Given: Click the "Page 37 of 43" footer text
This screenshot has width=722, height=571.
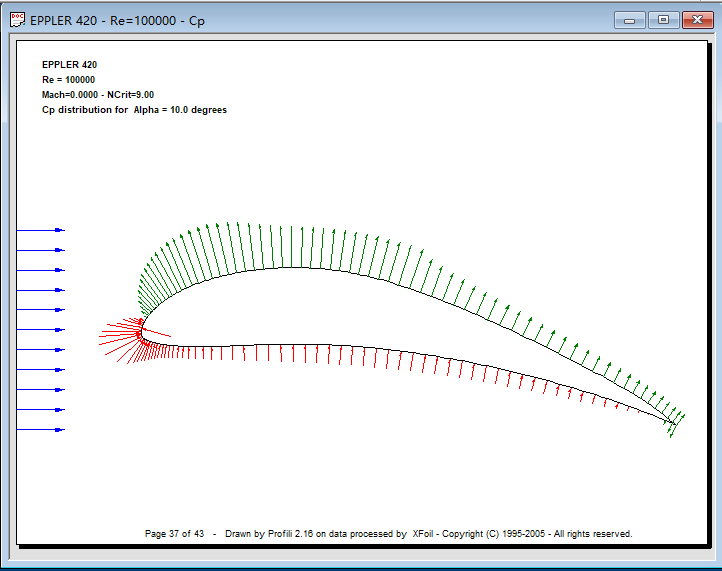Looking at the screenshot, I should point(174,534).
